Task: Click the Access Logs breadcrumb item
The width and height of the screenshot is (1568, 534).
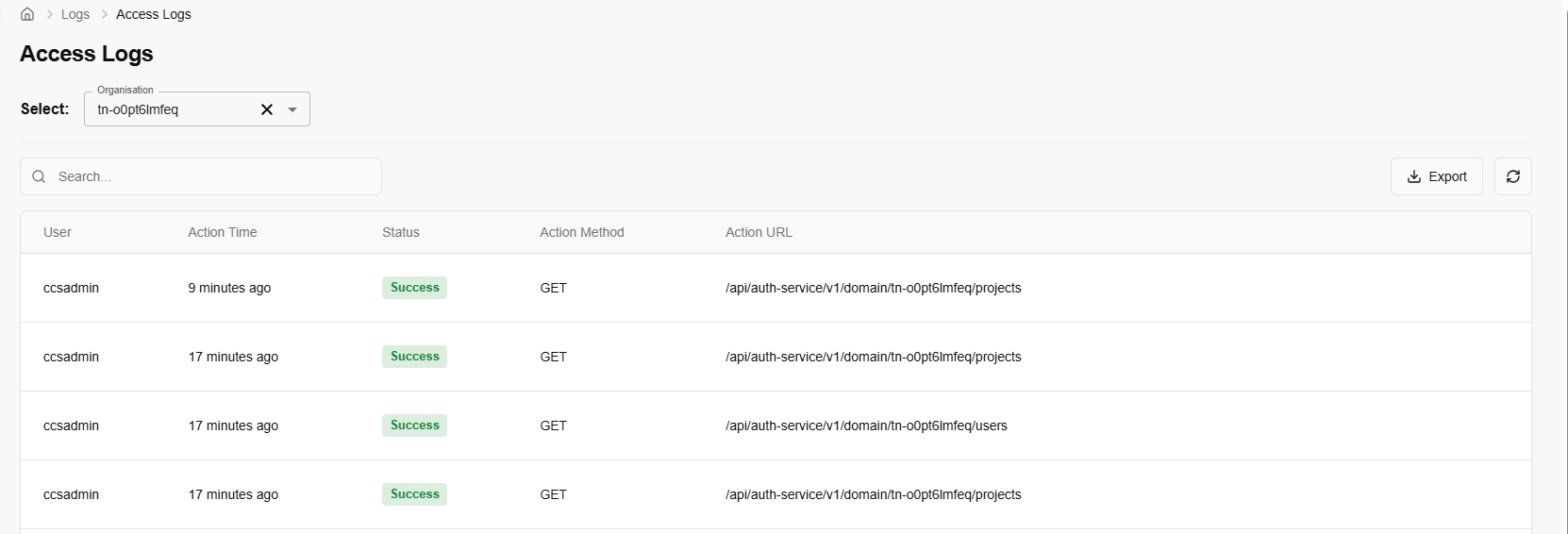Action: point(153,14)
